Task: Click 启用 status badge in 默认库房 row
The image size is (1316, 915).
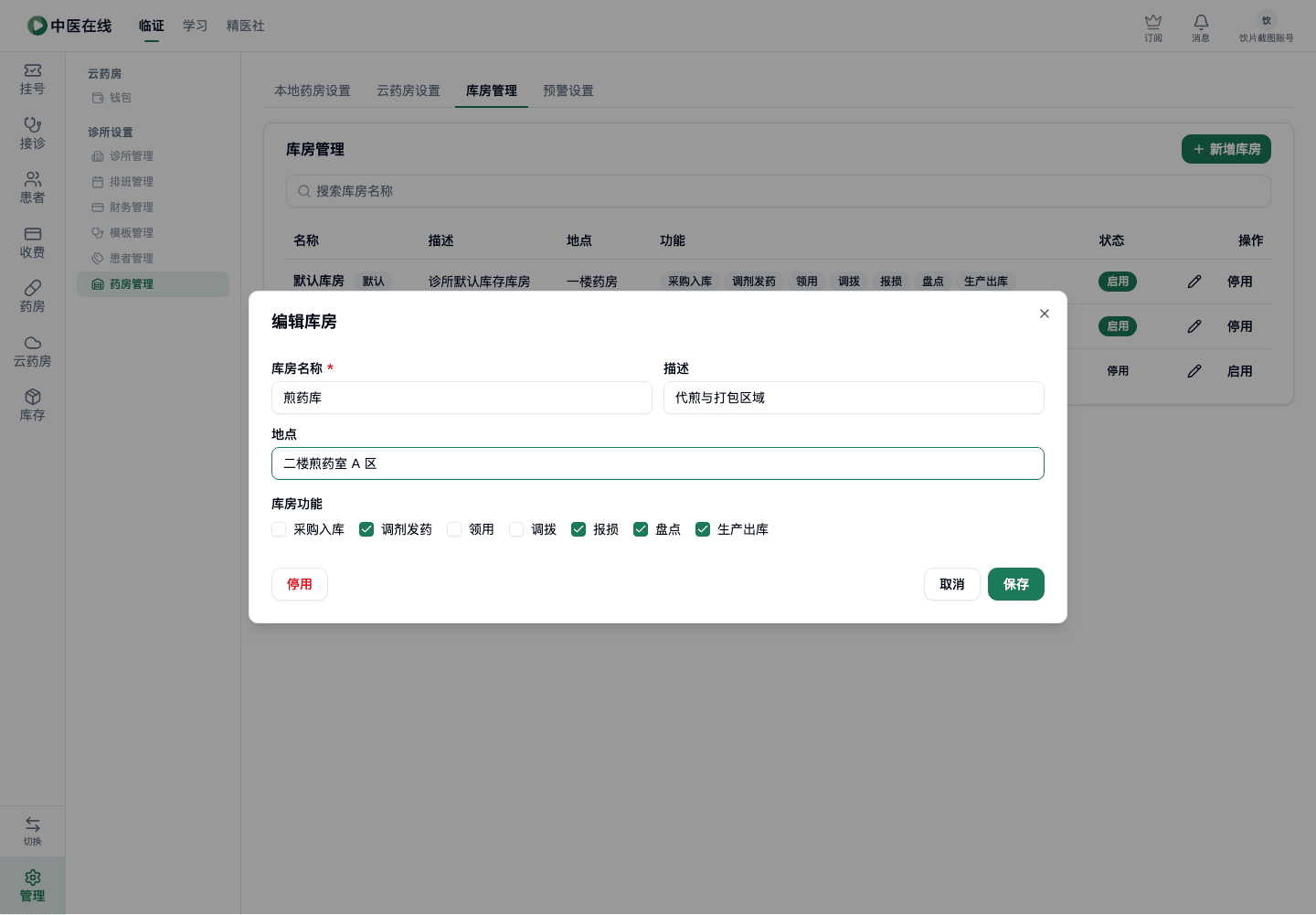Action: 1118,282
